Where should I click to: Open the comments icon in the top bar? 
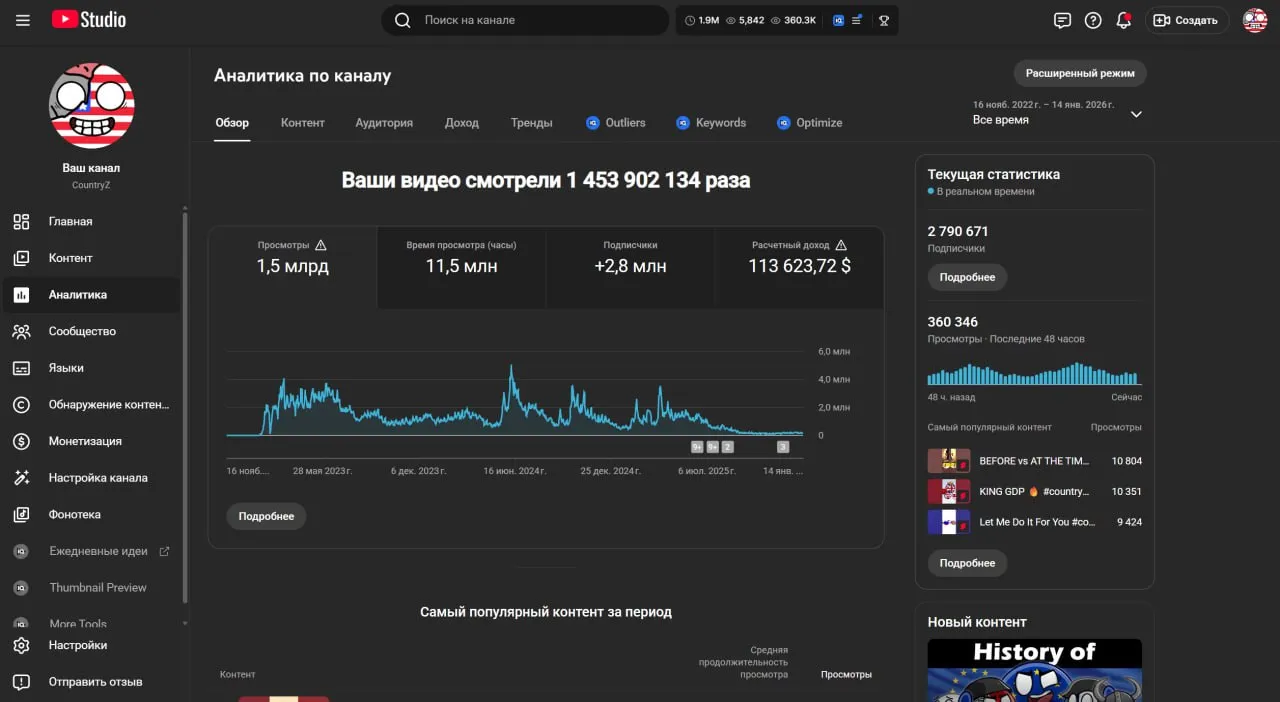1062,20
